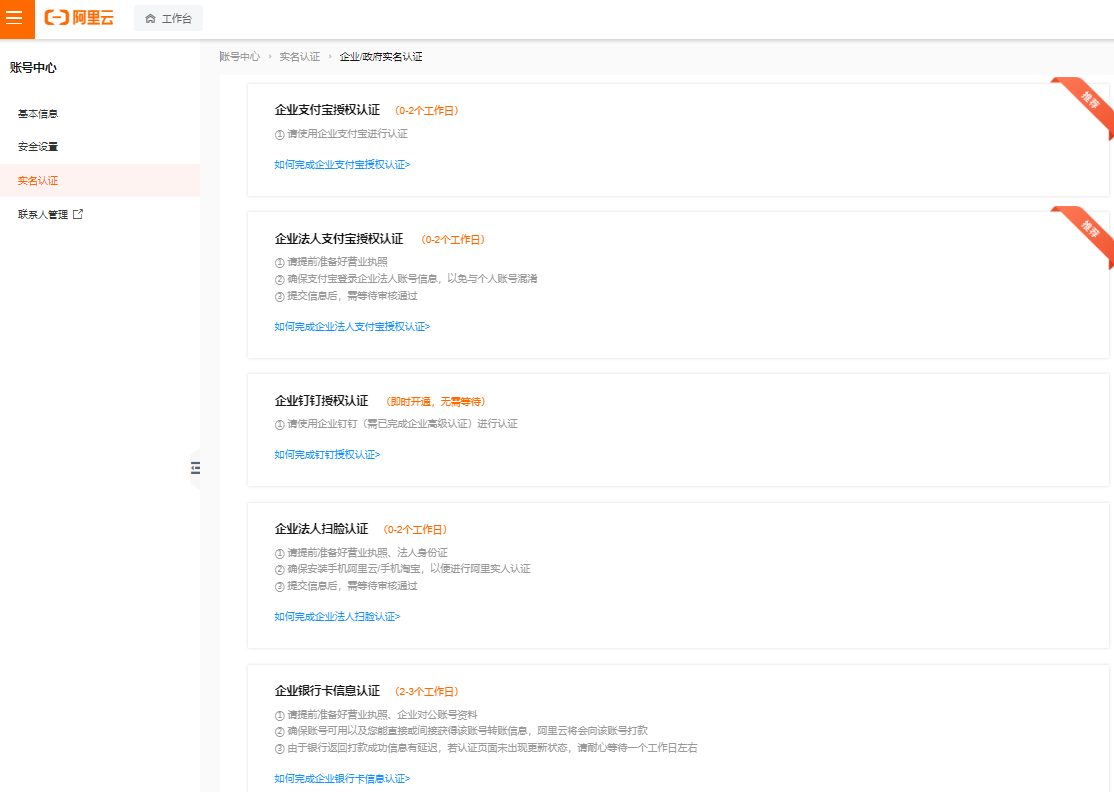
Task: Open 如何完成企业支付宝授权认证 link
Action: click(342, 165)
